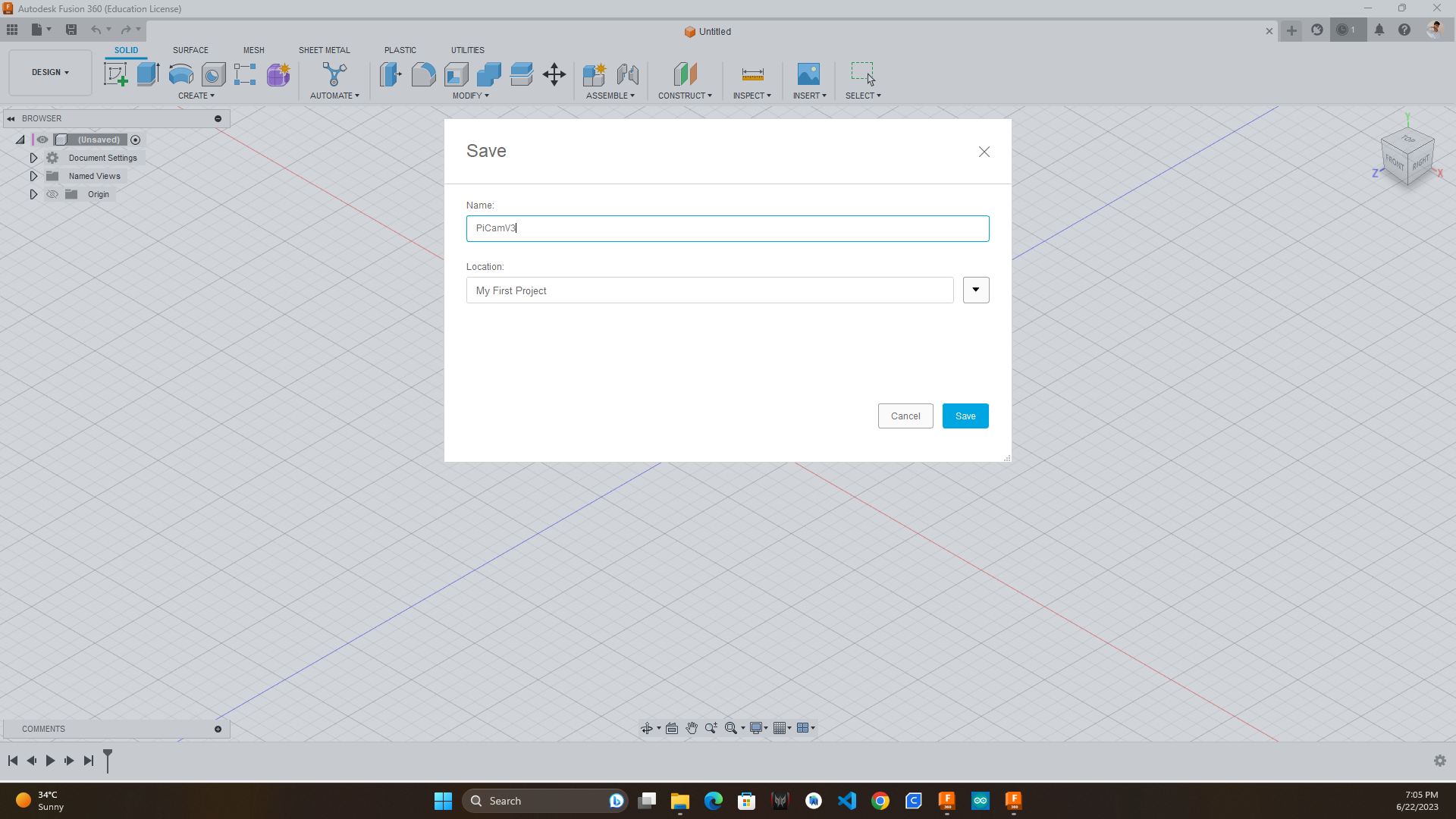Switch to the SURFACE tab

(x=190, y=50)
